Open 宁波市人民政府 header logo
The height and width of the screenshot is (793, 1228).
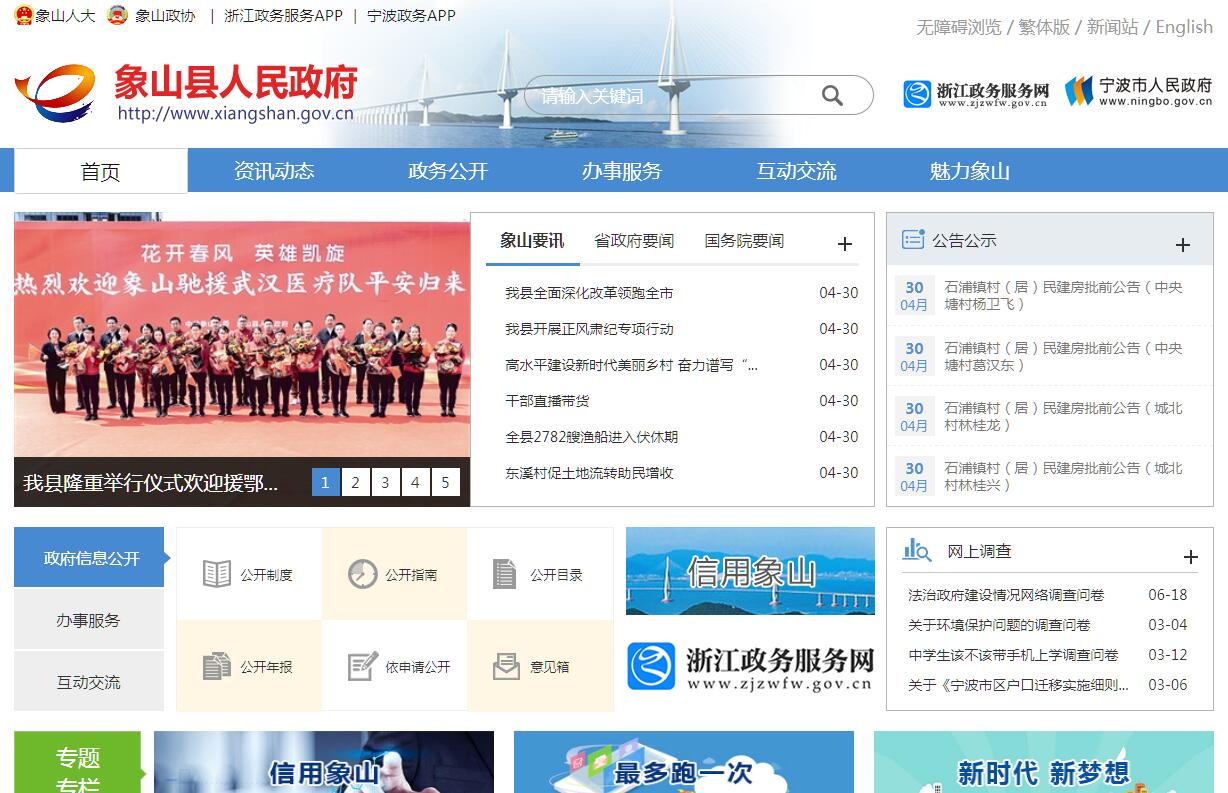pyautogui.click(x=1138, y=91)
